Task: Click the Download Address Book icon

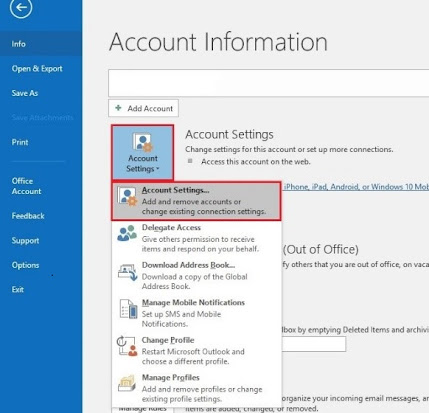Action: [x=127, y=272]
